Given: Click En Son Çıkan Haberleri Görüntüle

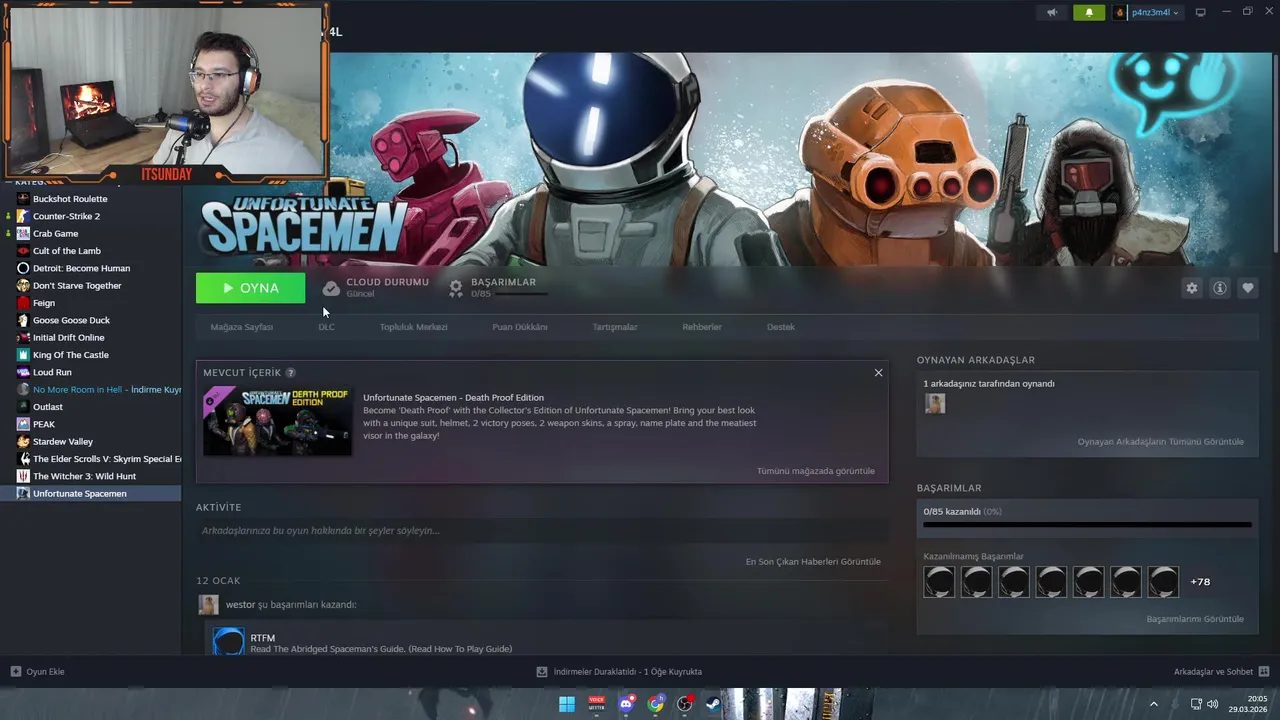Looking at the screenshot, I should 813,562.
